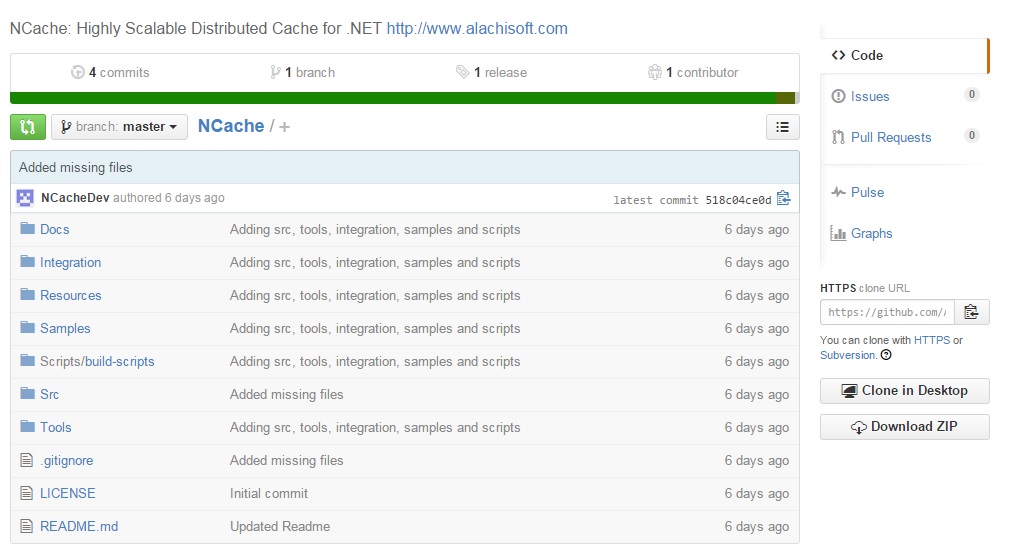
Task: Click the file icon beside .gitignore
Action: (26, 460)
